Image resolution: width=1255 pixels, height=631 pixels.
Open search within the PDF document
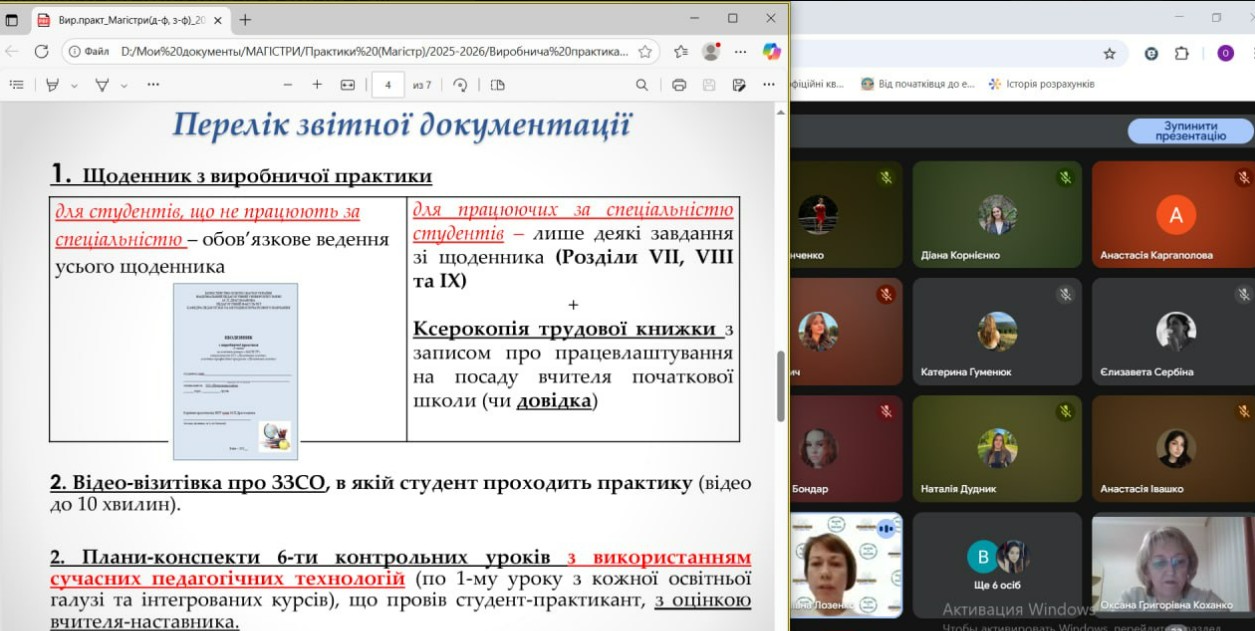click(643, 84)
